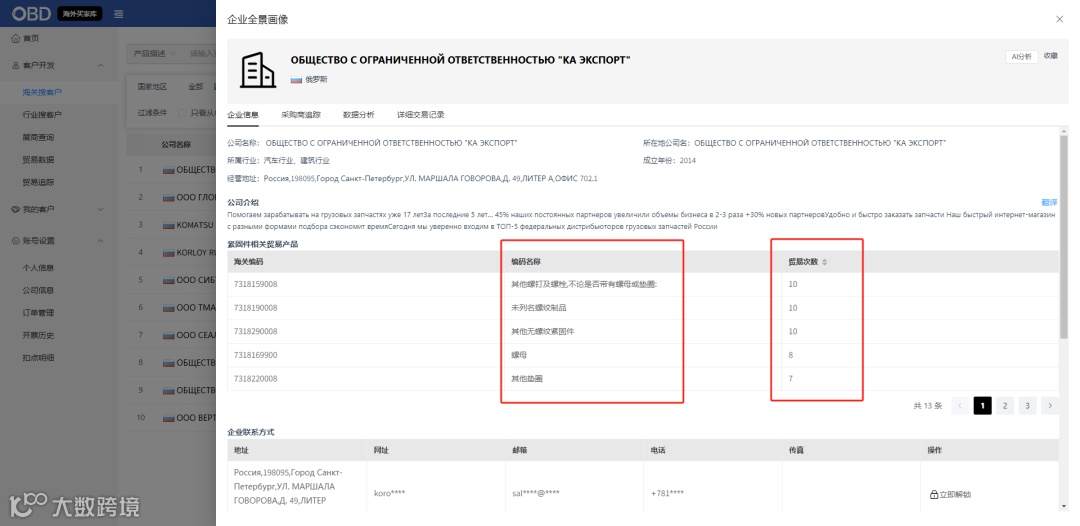1080x526 pixels.
Task: Click the home icon beside 首页
Action: click(x=16, y=39)
